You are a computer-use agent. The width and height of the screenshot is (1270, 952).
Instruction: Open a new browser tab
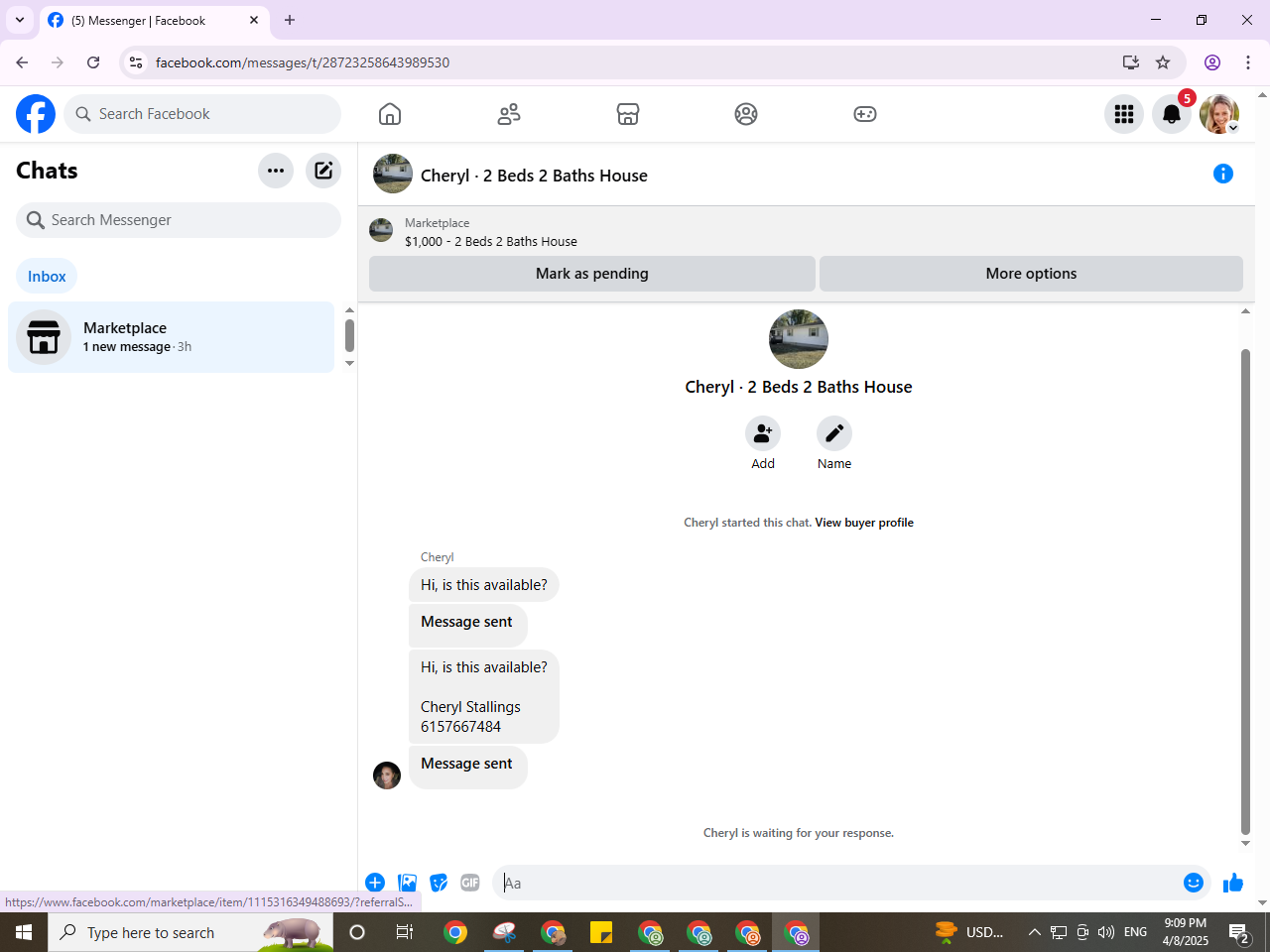290,20
